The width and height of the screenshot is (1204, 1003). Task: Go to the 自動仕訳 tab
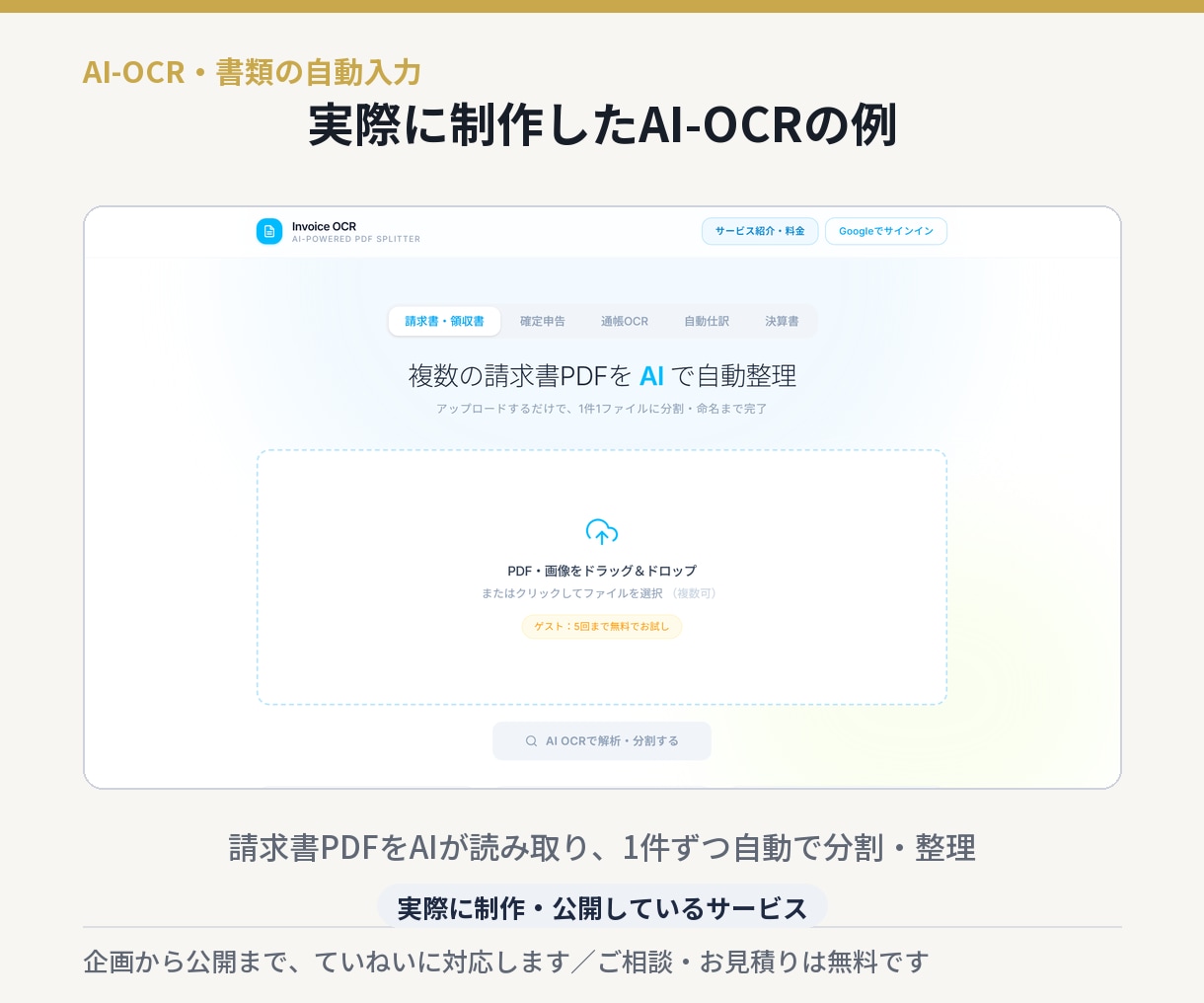pyautogui.click(x=707, y=321)
